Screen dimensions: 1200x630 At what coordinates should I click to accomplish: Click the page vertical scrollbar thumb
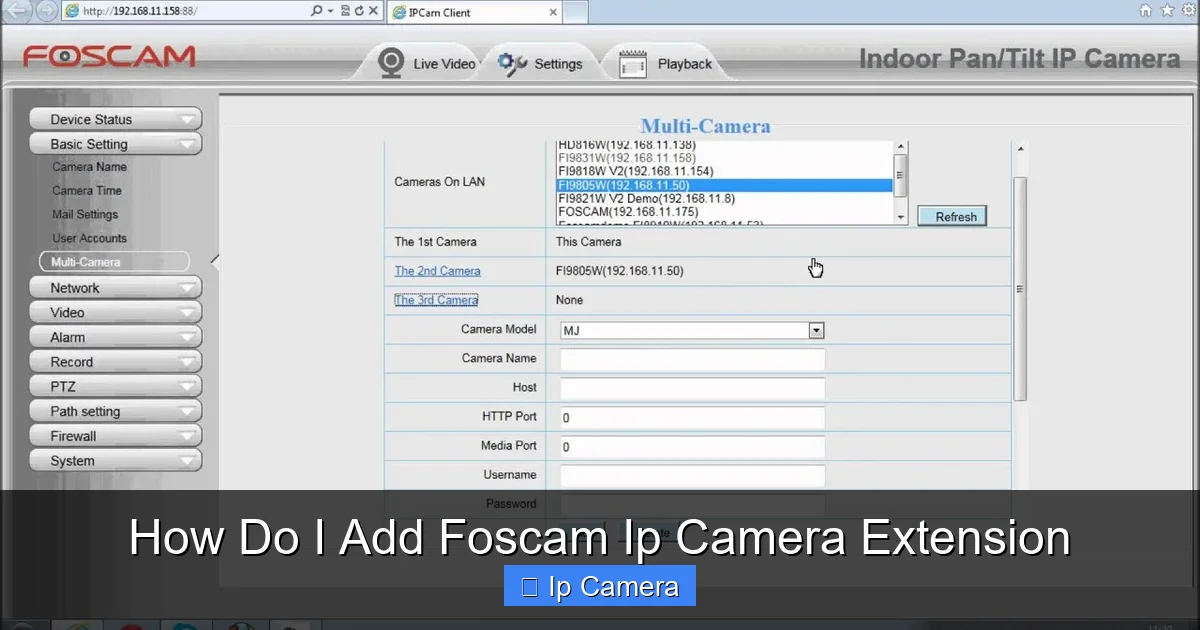click(x=1020, y=289)
